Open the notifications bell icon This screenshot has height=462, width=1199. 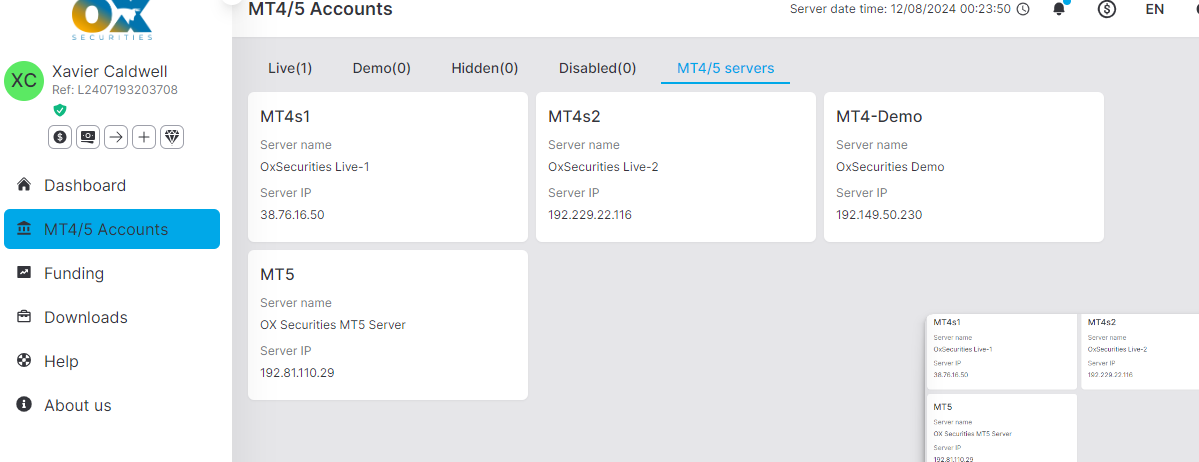pyautogui.click(x=1059, y=9)
